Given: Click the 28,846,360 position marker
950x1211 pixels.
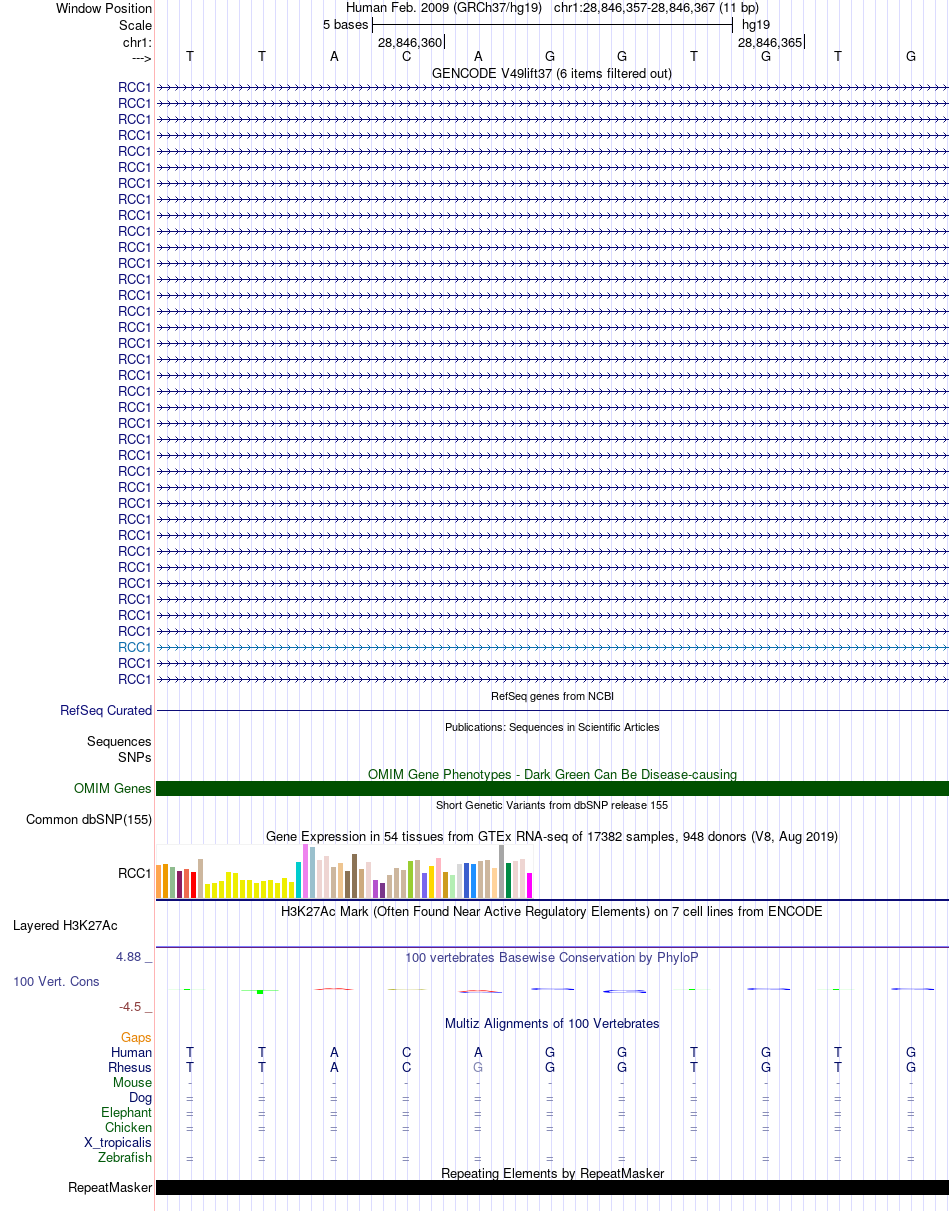Looking at the screenshot, I should click(409, 43).
